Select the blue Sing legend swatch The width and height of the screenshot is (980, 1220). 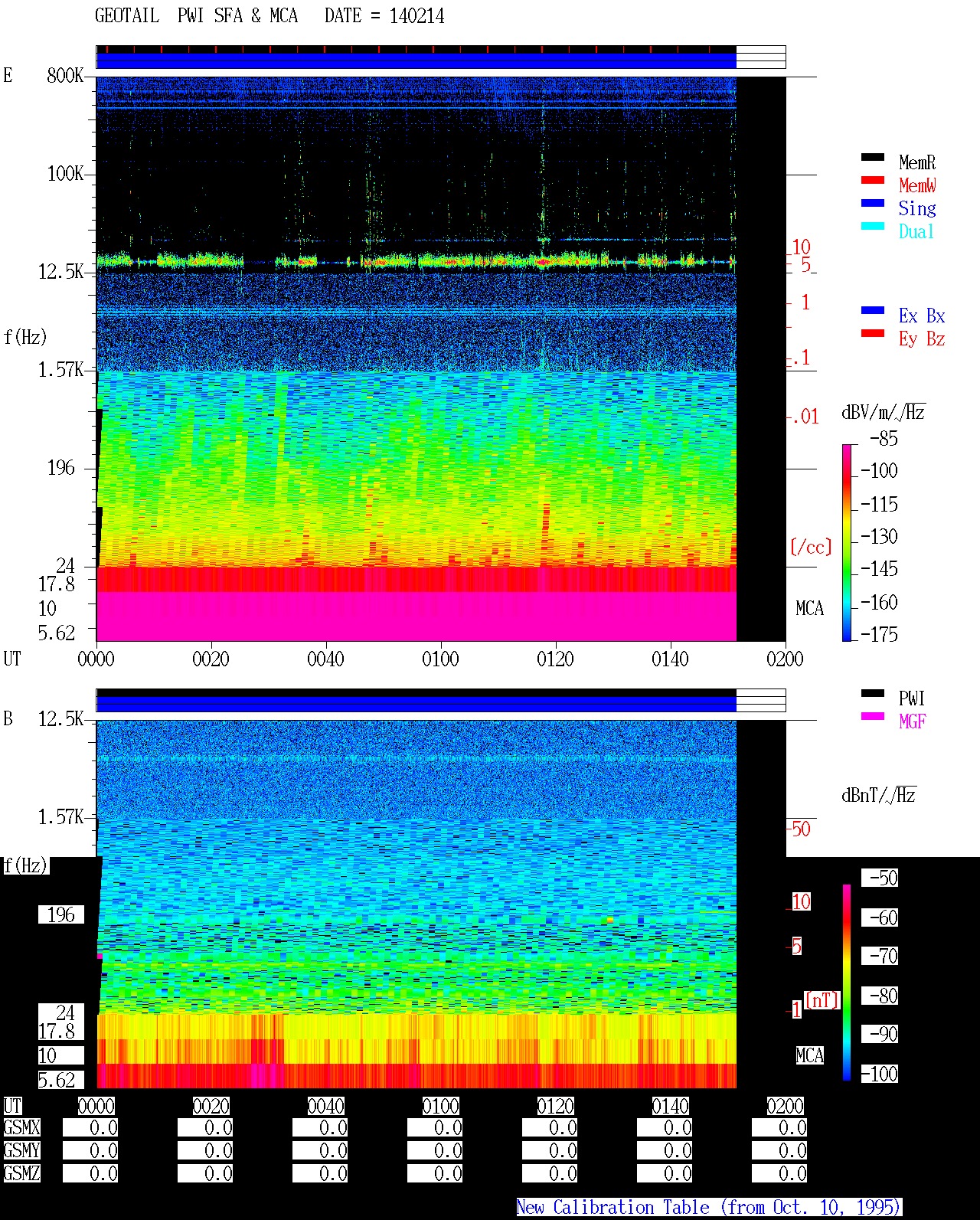point(873,203)
